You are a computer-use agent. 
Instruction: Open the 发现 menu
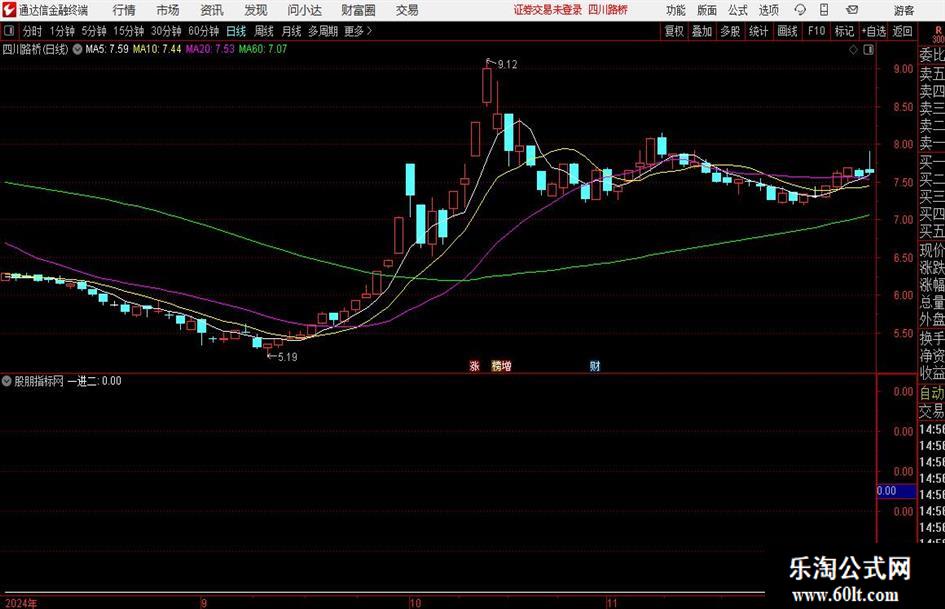(x=256, y=10)
